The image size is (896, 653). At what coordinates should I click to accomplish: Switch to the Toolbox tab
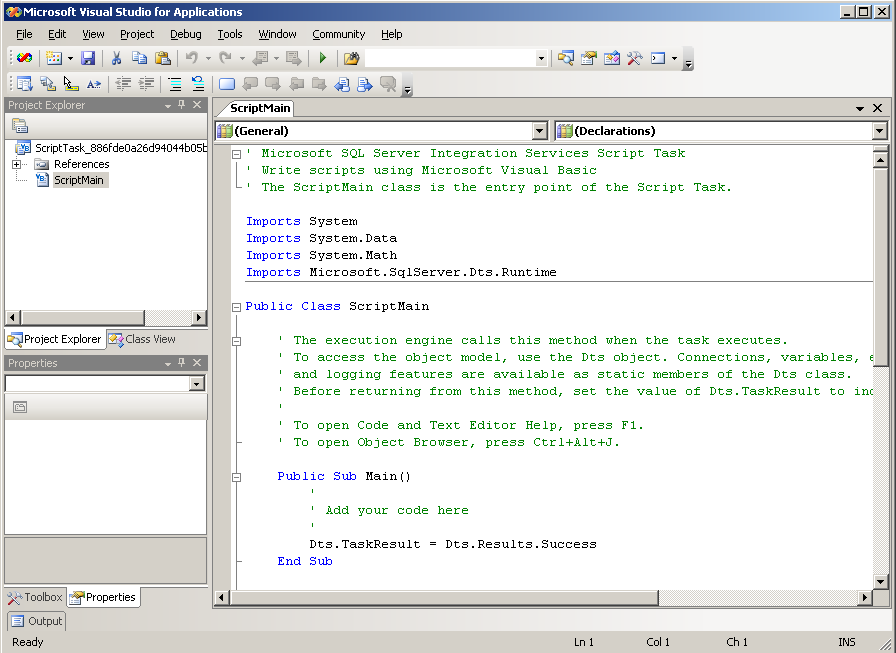[x=35, y=597]
